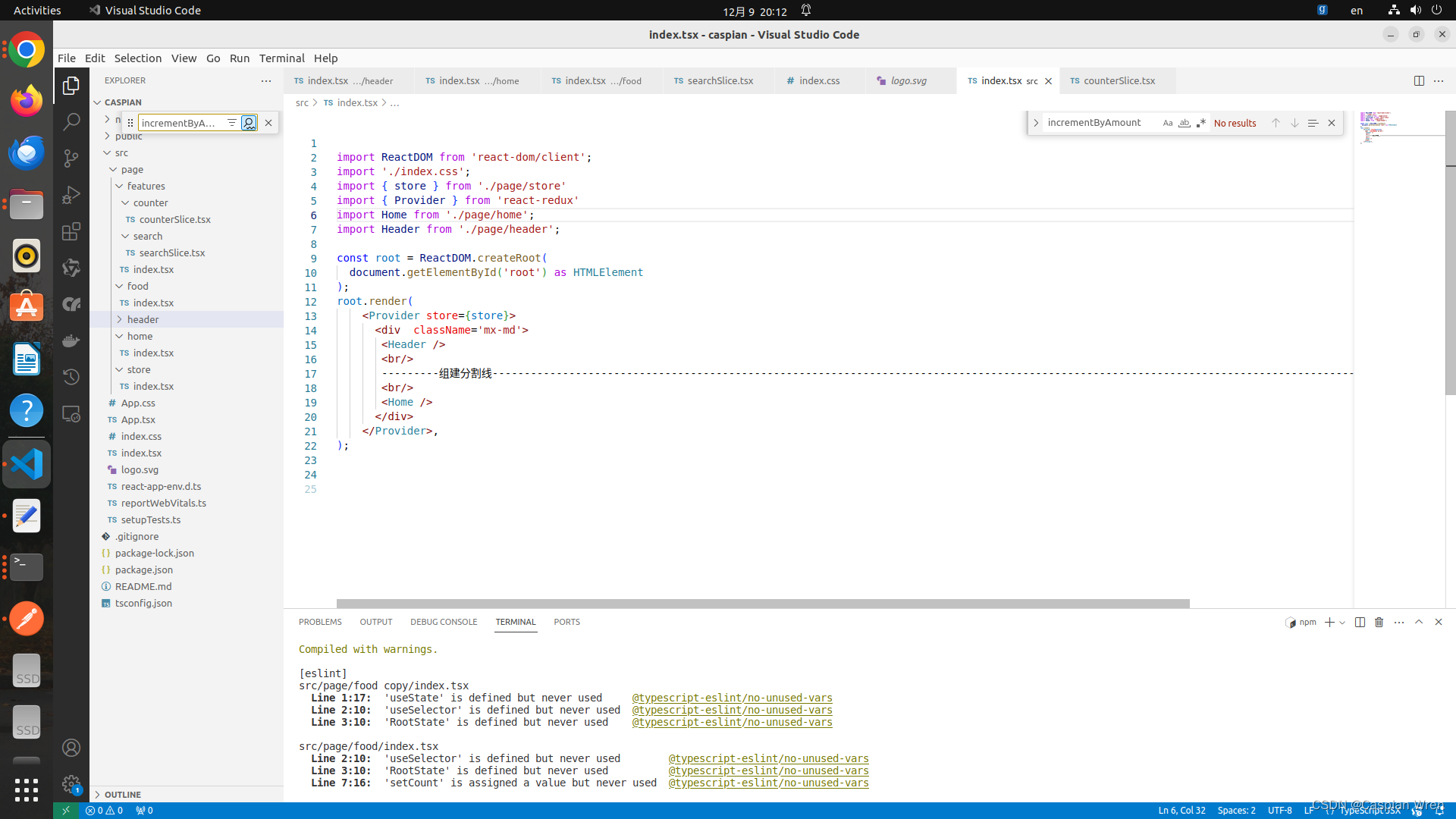Open the Docker view icon
The height and width of the screenshot is (819, 1456).
(71, 340)
